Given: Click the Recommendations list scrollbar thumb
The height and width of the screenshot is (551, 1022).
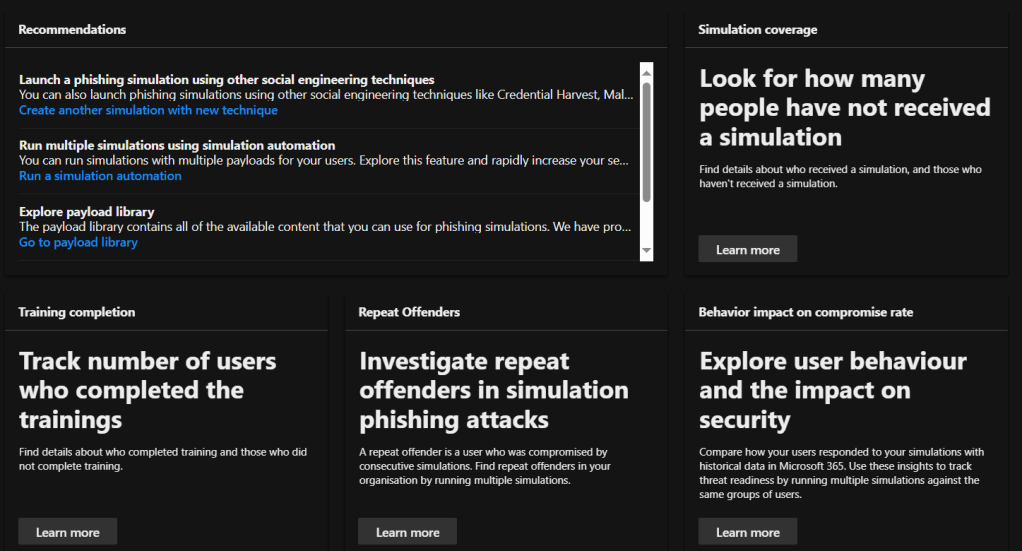Looking at the screenshot, I should 646,140.
